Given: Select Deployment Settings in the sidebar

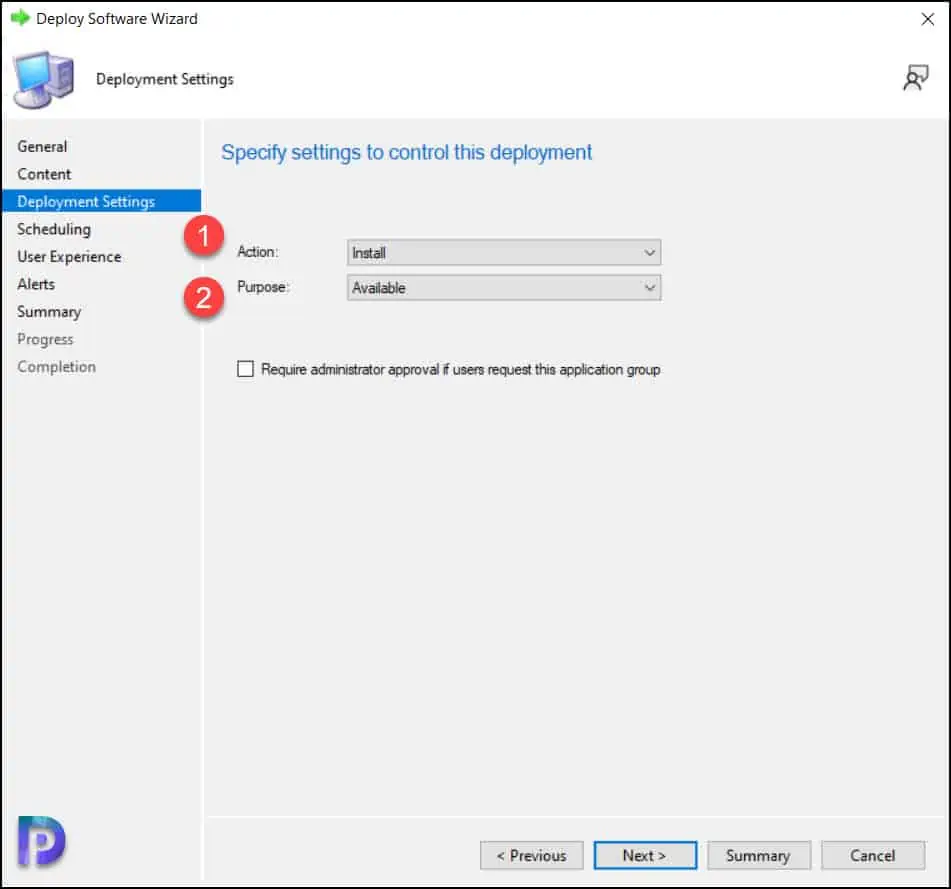Looking at the screenshot, I should click(x=102, y=201).
